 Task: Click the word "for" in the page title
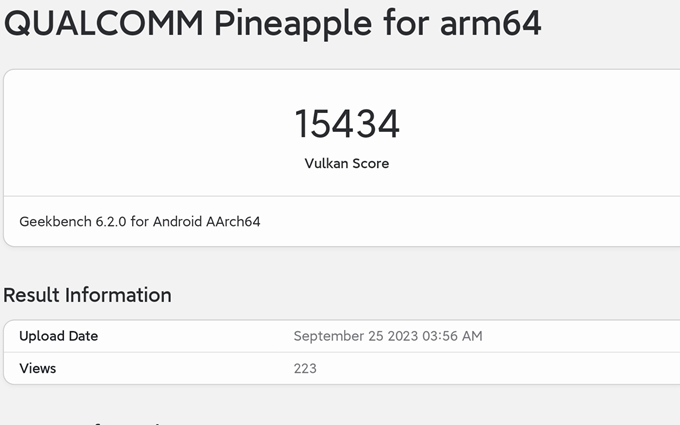pos(406,23)
